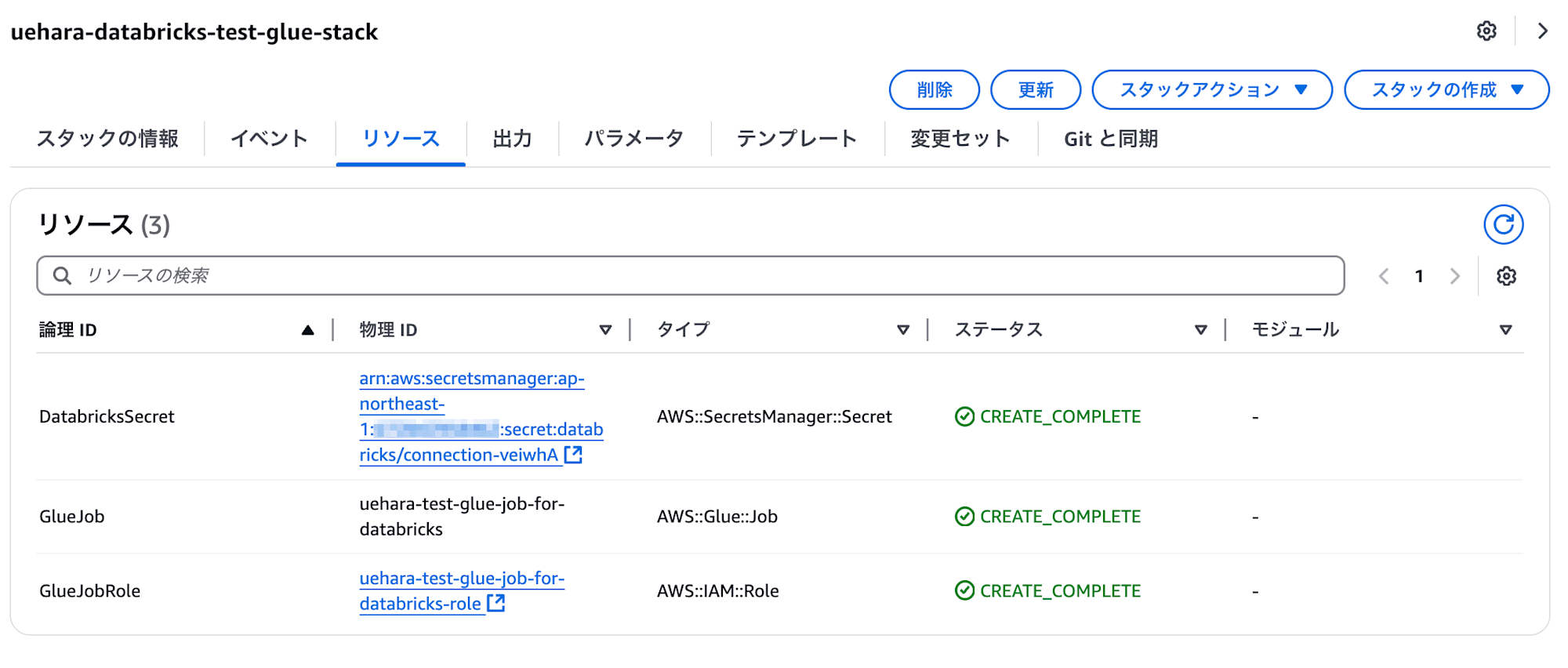Expand the スタックアクション dropdown
Image resolution: width=1568 pixels, height=668 pixels.
[x=1212, y=89]
